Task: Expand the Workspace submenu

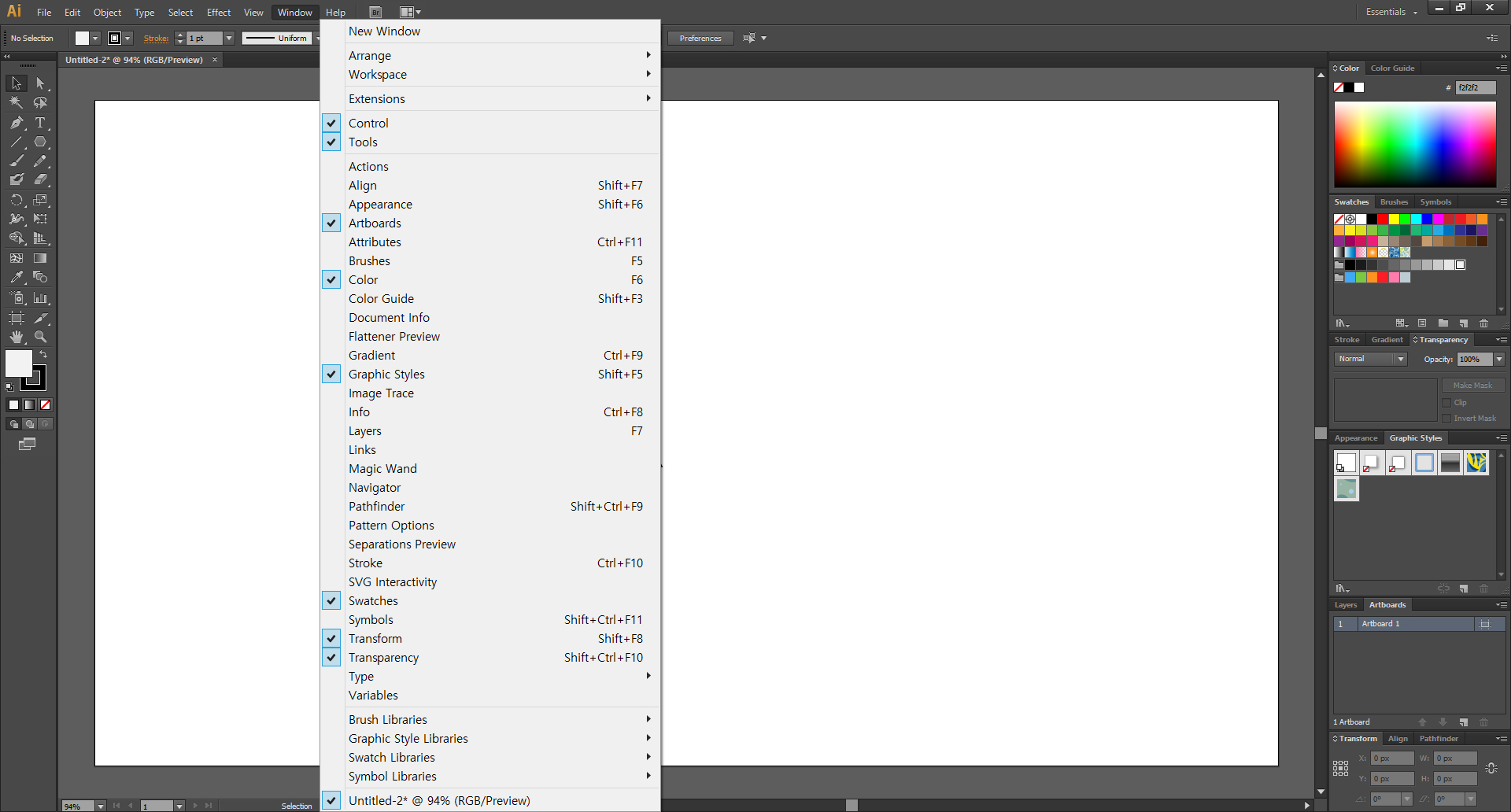Action: (x=490, y=75)
